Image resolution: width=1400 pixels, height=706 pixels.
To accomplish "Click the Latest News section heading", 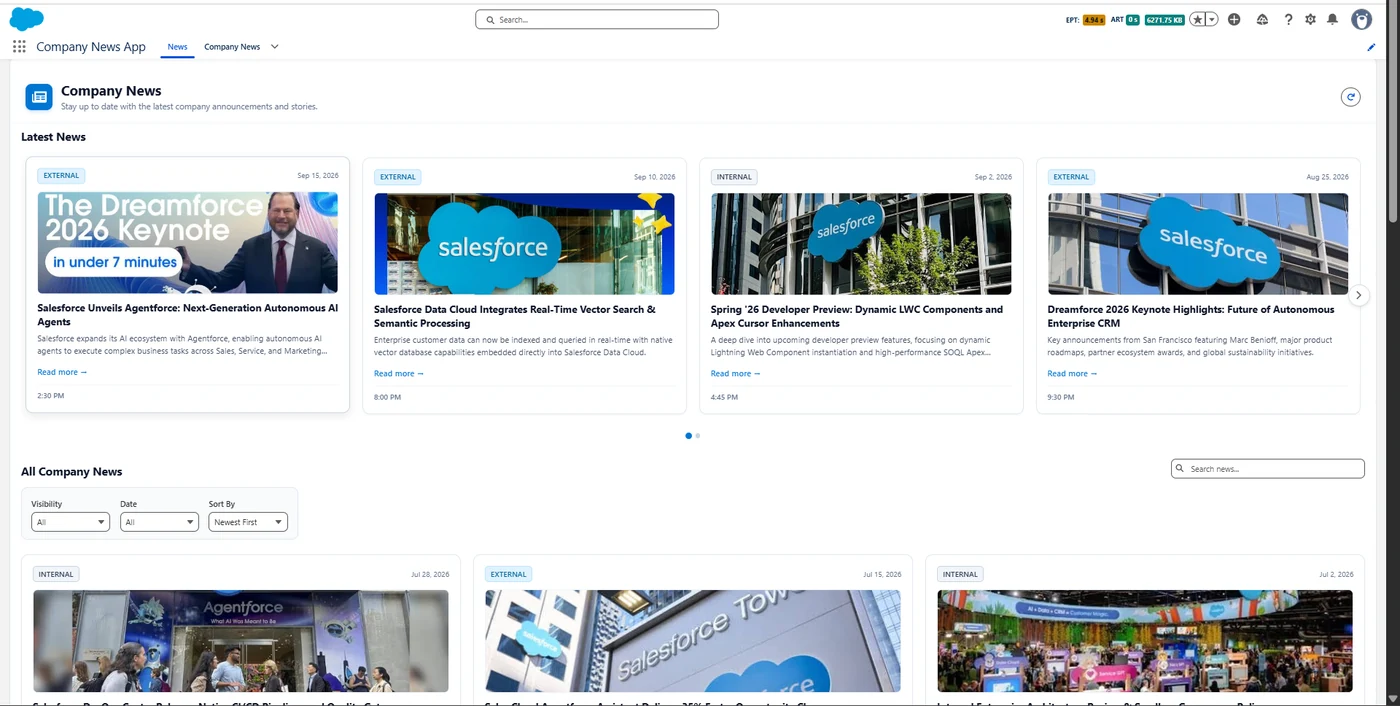I will coord(54,137).
